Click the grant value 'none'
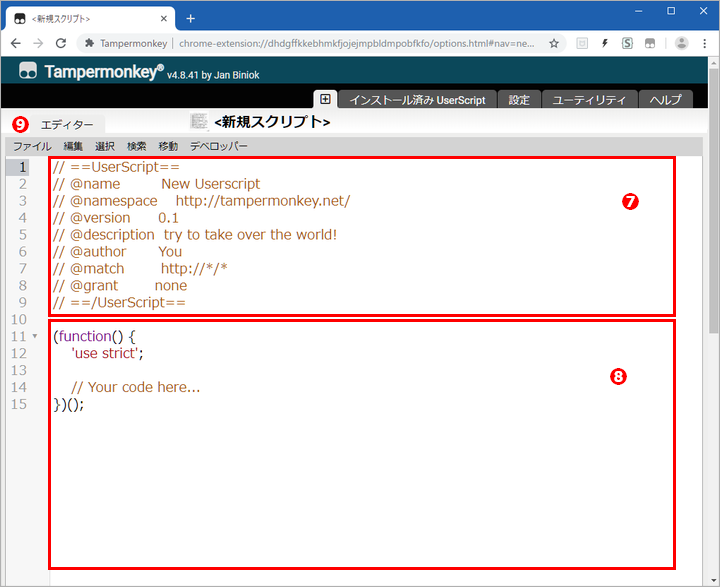720x587 pixels. 171,286
